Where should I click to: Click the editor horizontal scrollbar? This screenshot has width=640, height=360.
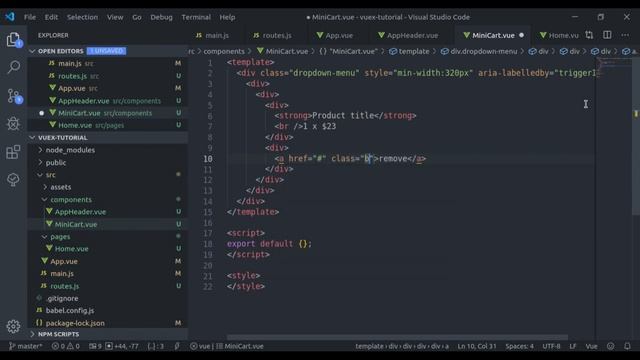coord(397,338)
